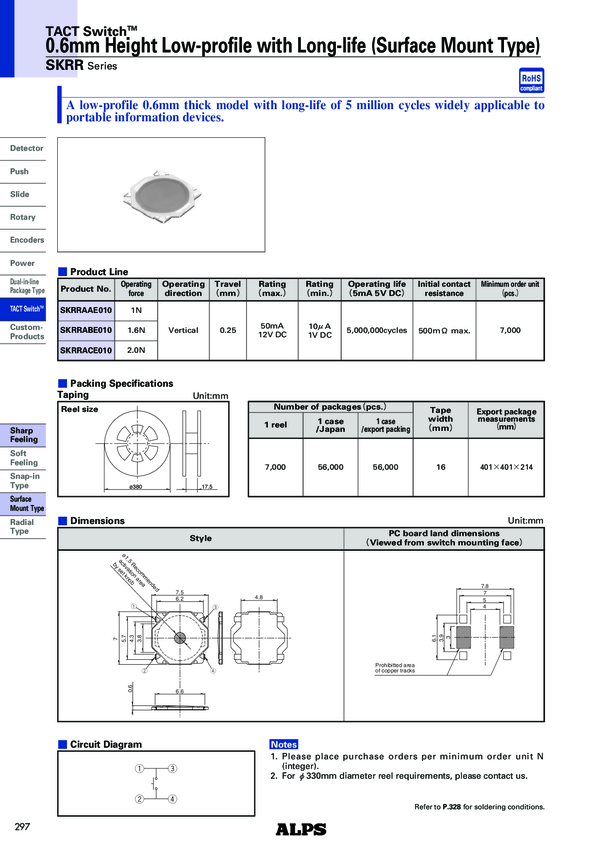Click the page number 297

pyautogui.click(x=22, y=827)
